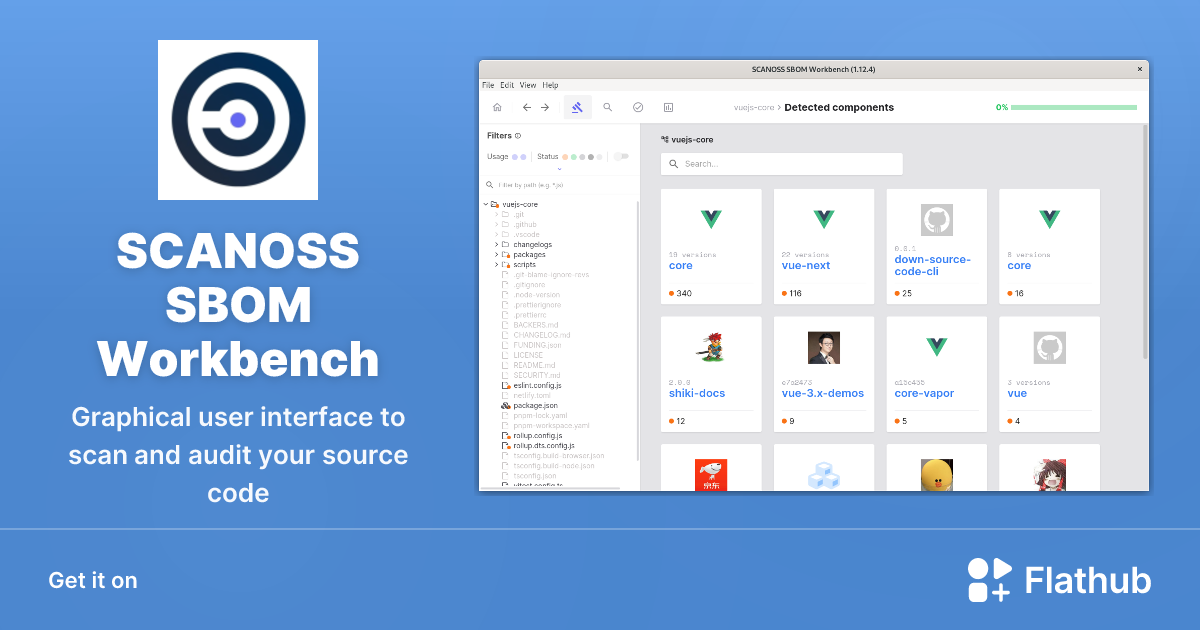Select the highlighted Detected components toolbar icon
Viewport: 1200px width, 630px height.
[577, 107]
